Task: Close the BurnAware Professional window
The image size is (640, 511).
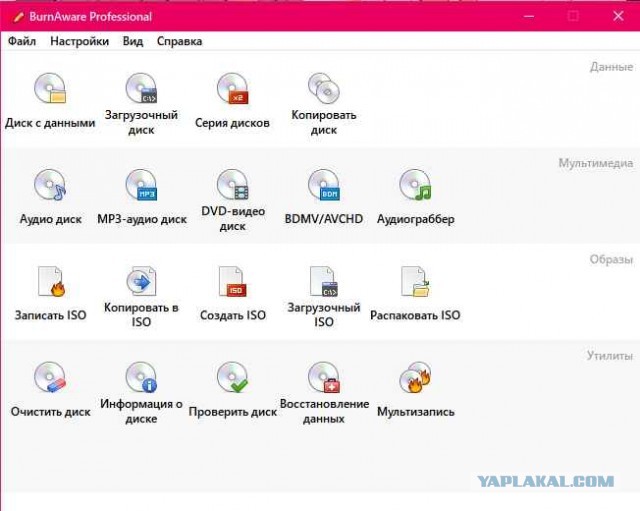Action: (x=618, y=16)
